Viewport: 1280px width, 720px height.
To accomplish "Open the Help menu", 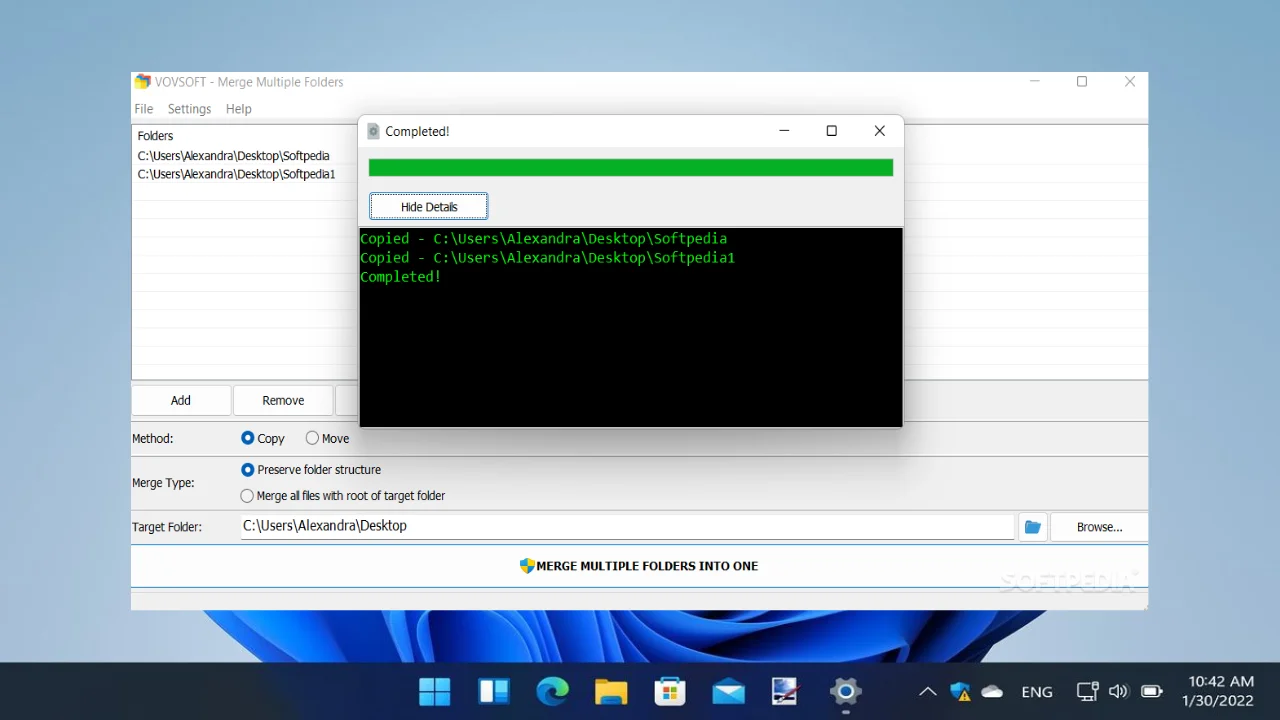I will (239, 109).
